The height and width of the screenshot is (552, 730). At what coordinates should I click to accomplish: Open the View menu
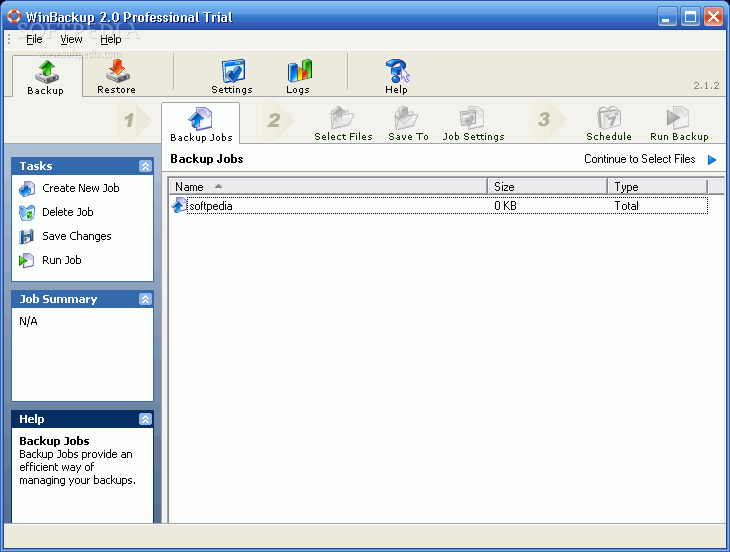(71, 40)
